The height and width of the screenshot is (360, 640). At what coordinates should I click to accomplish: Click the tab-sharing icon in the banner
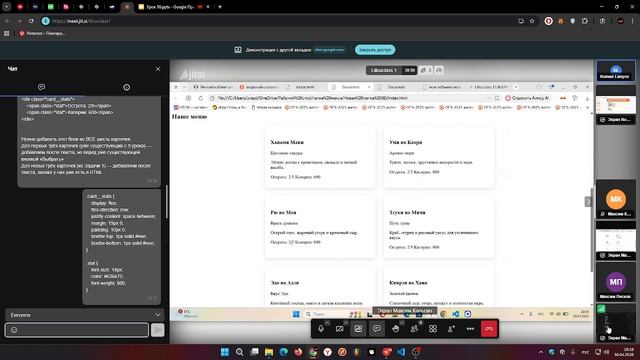tap(238, 49)
